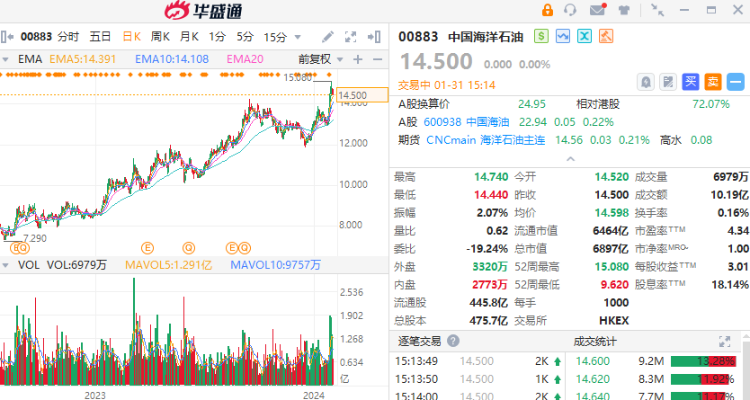Zoom in chart with plus icon
Image resolution: width=750 pixels, height=400 pixels.
click(x=358, y=59)
